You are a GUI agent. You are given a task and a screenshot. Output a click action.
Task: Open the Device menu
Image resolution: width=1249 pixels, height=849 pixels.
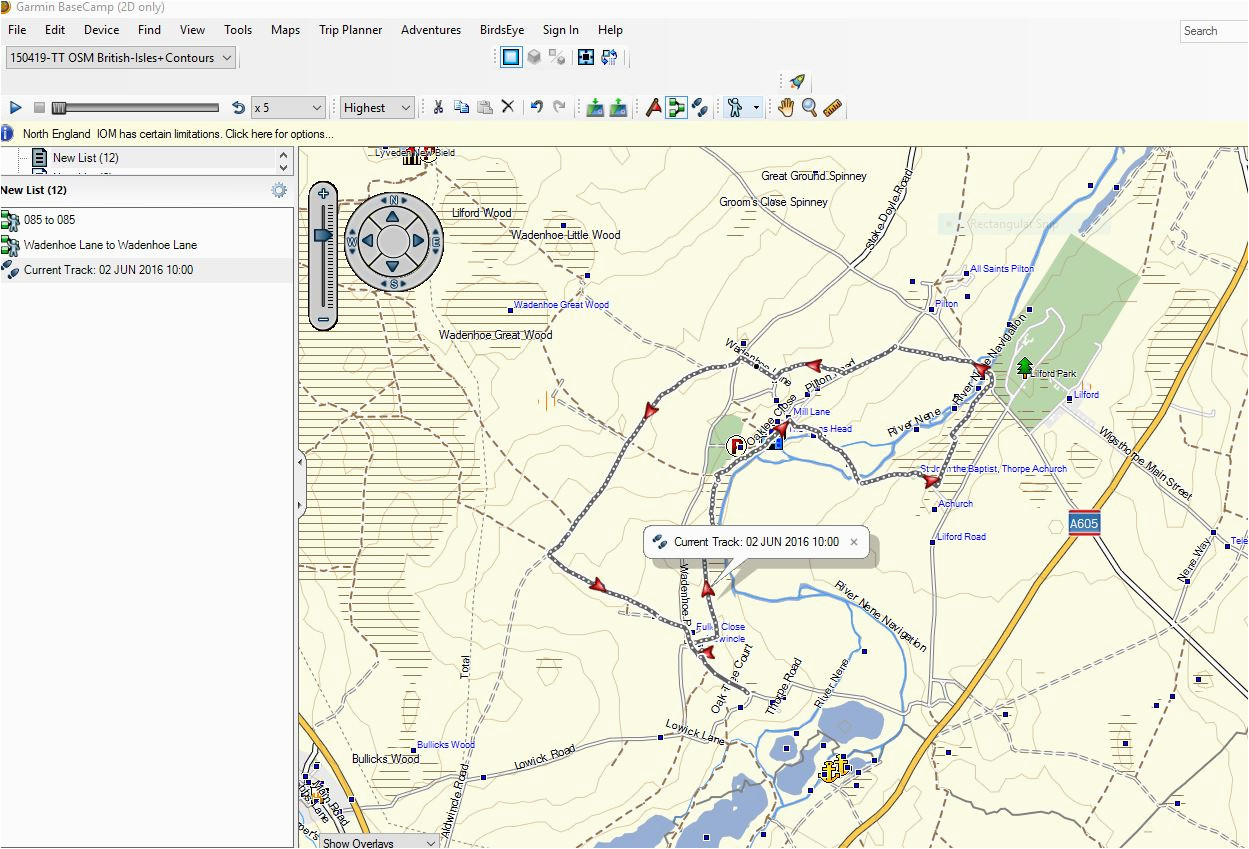pyautogui.click(x=102, y=30)
